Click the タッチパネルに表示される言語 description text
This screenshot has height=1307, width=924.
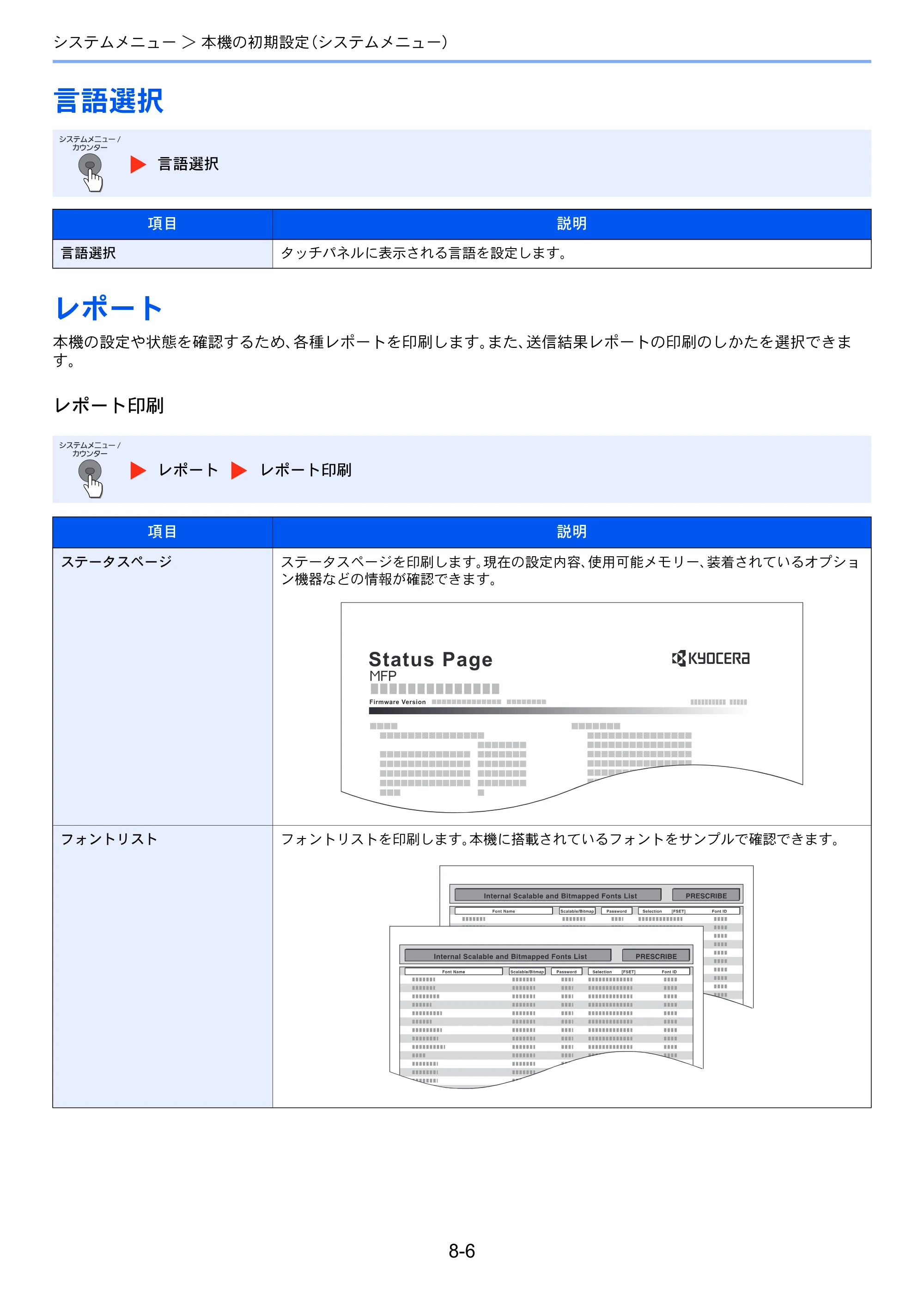424,253
